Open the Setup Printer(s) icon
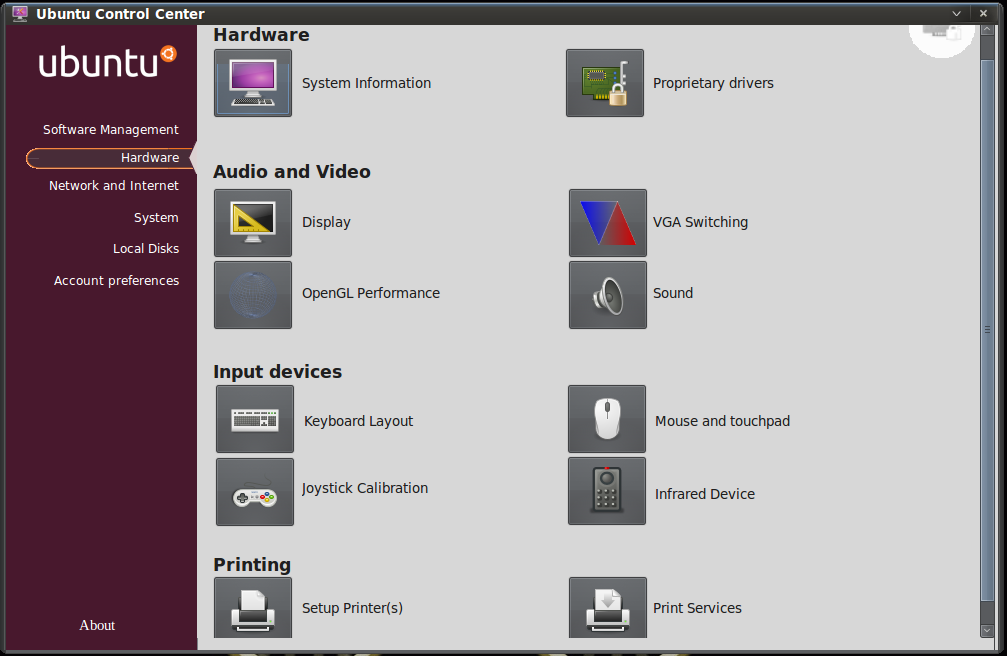The image size is (1007, 656). click(x=253, y=608)
